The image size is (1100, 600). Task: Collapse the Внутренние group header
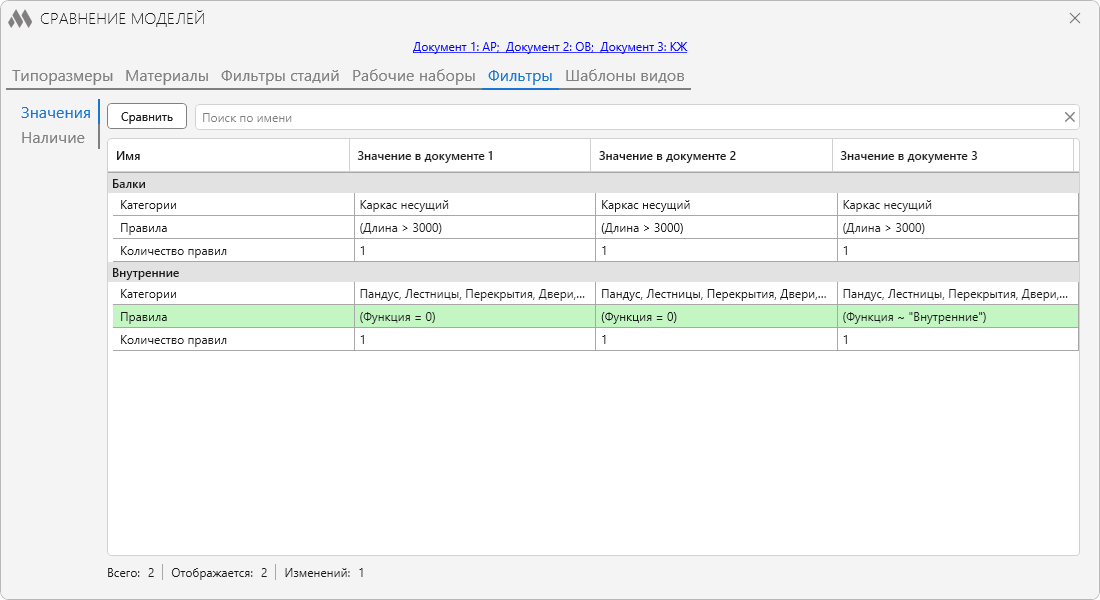click(x=593, y=273)
